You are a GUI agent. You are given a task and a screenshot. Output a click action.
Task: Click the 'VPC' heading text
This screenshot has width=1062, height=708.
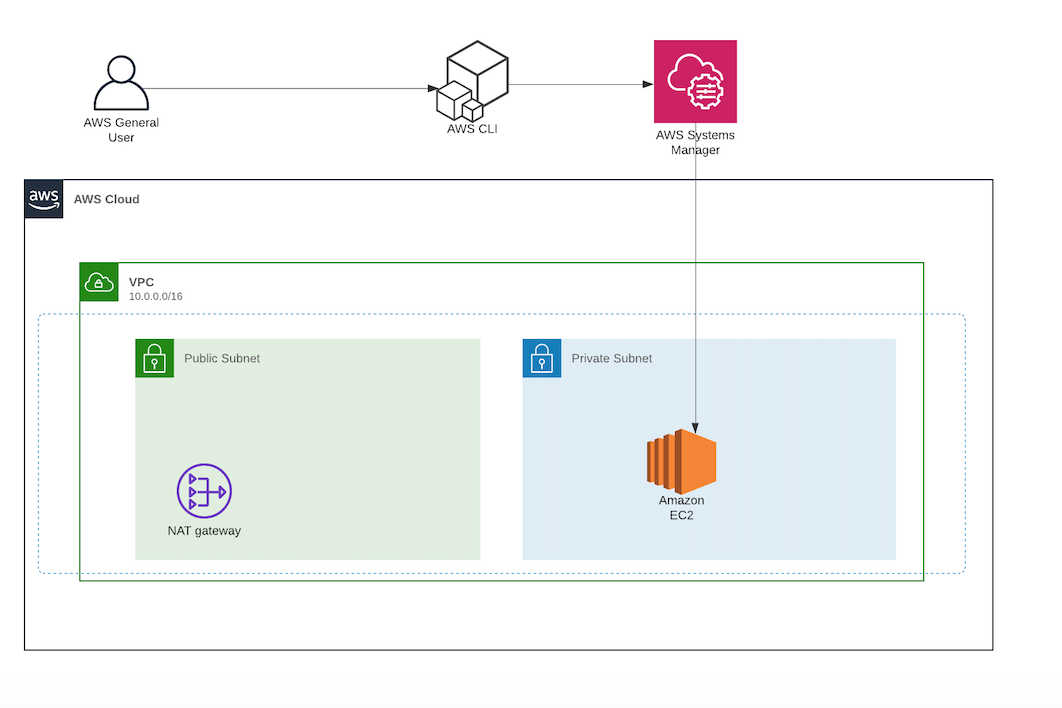point(142,282)
